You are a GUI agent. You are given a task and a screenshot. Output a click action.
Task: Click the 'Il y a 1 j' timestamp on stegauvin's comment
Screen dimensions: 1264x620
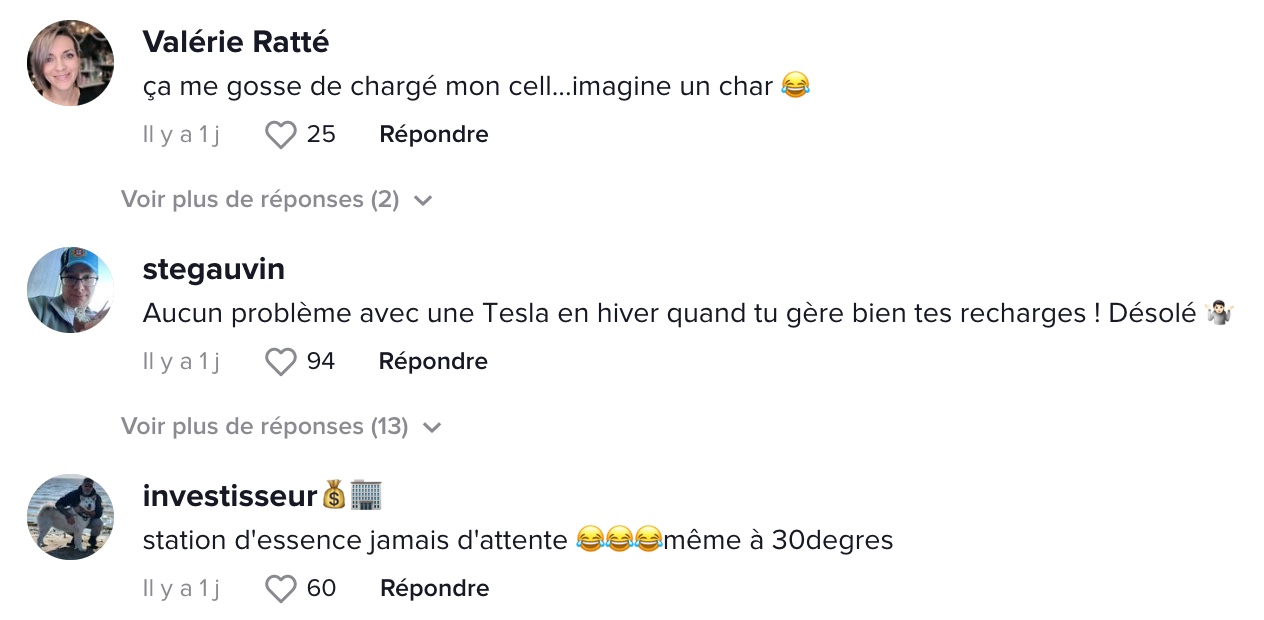point(181,362)
